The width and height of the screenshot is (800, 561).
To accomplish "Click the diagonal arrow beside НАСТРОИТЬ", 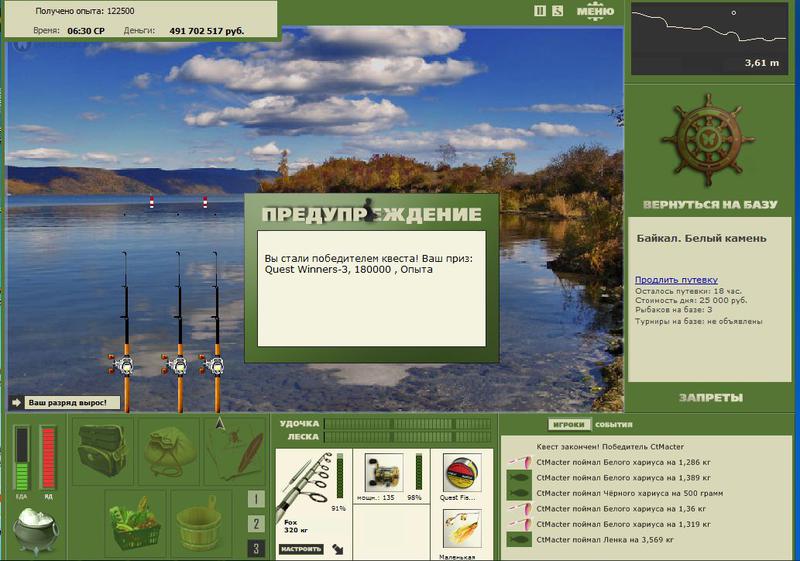I will [338, 549].
